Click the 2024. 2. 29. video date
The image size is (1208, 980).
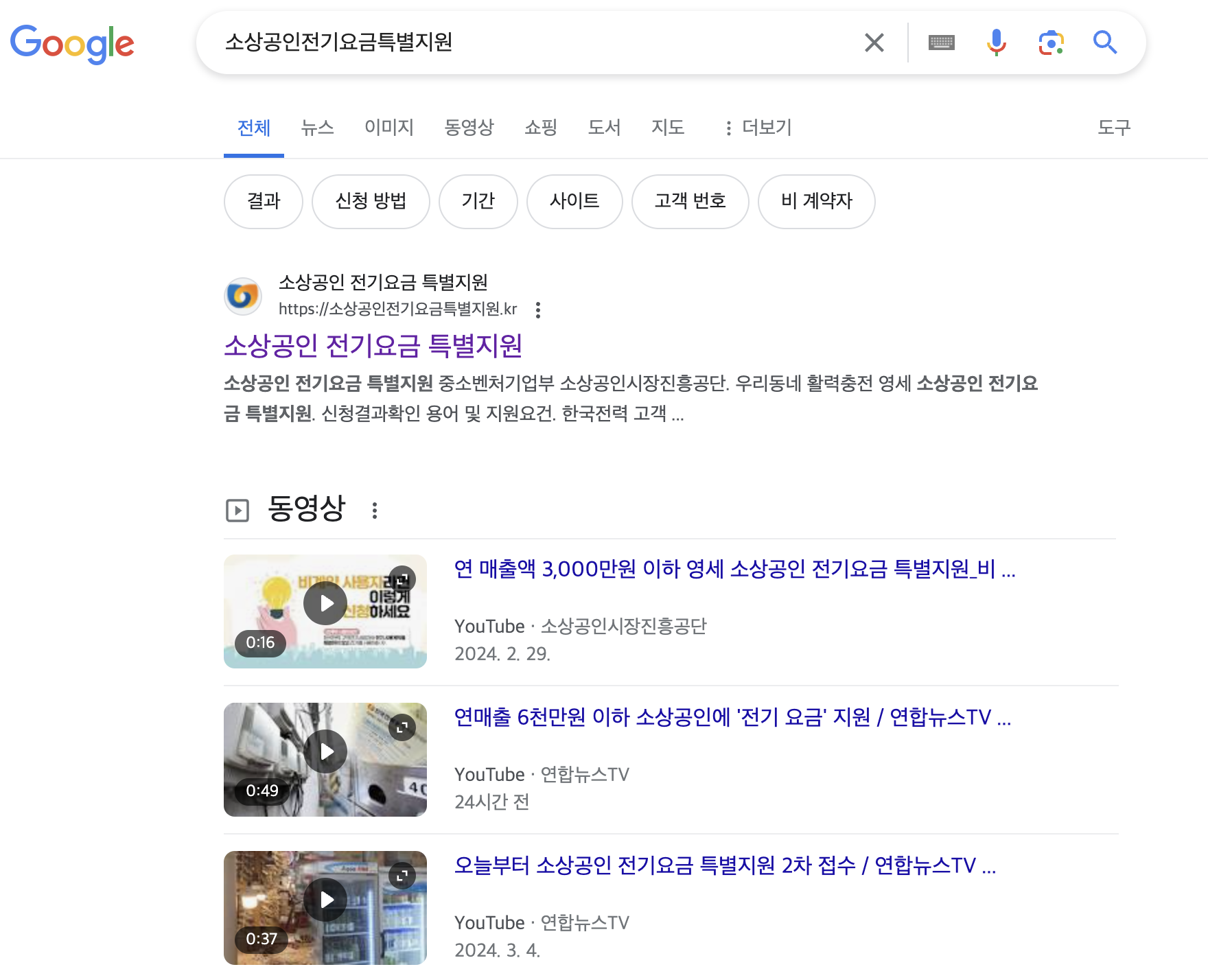pyautogui.click(x=502, y=653)
